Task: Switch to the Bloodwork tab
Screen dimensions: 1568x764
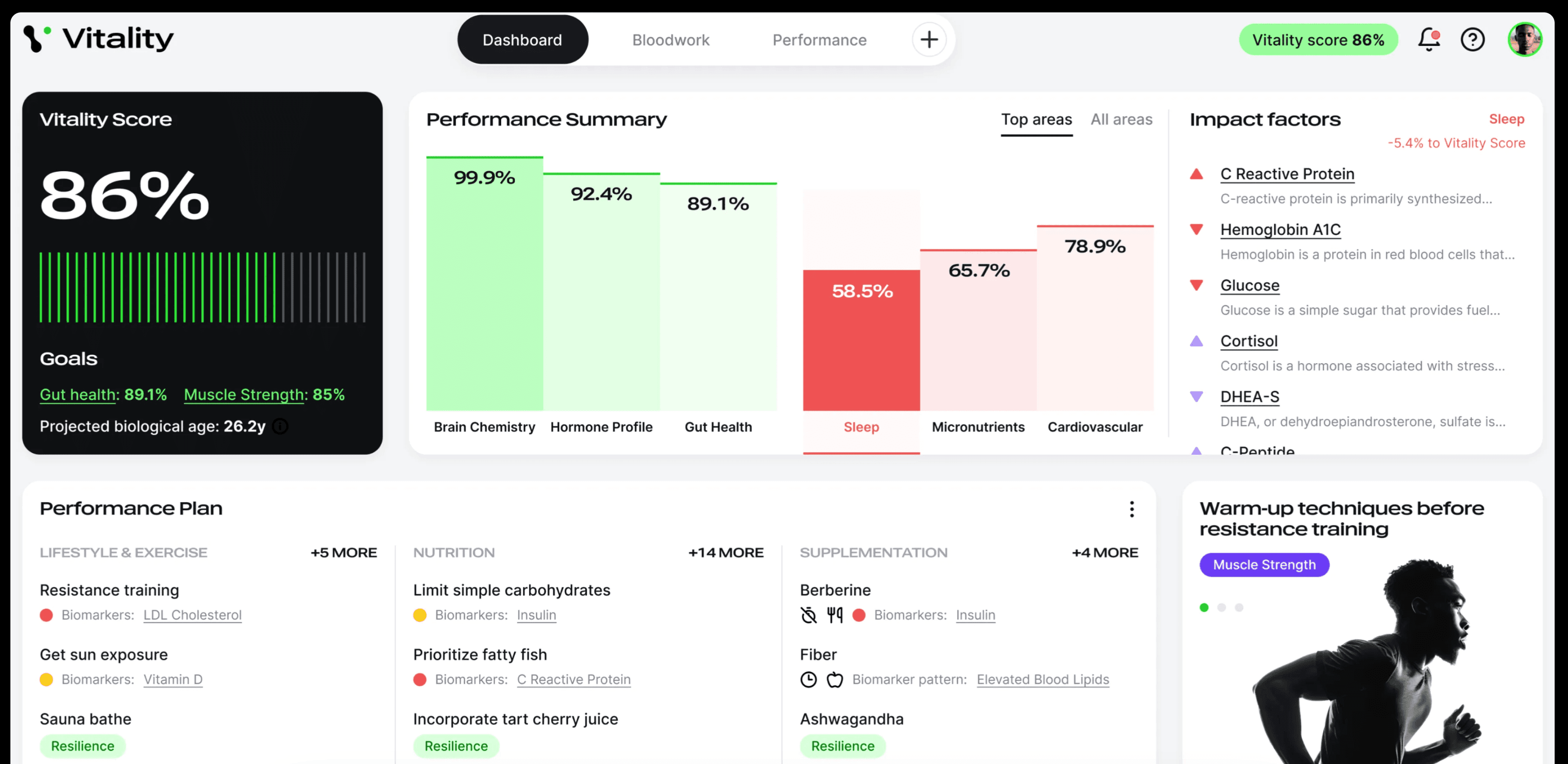Action: click(671, 40)
